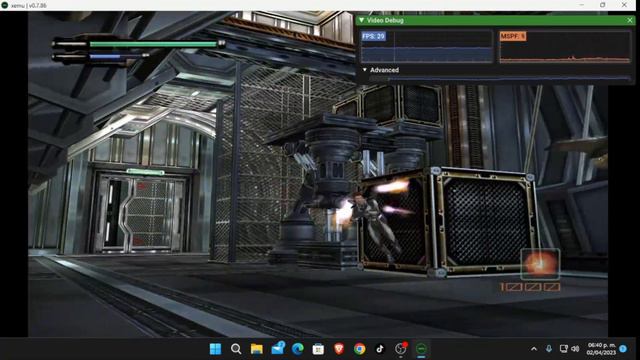The height and width of the screenshot is (360, 640).
Task: Open the Windows Start menu
Action: [215, 349]
